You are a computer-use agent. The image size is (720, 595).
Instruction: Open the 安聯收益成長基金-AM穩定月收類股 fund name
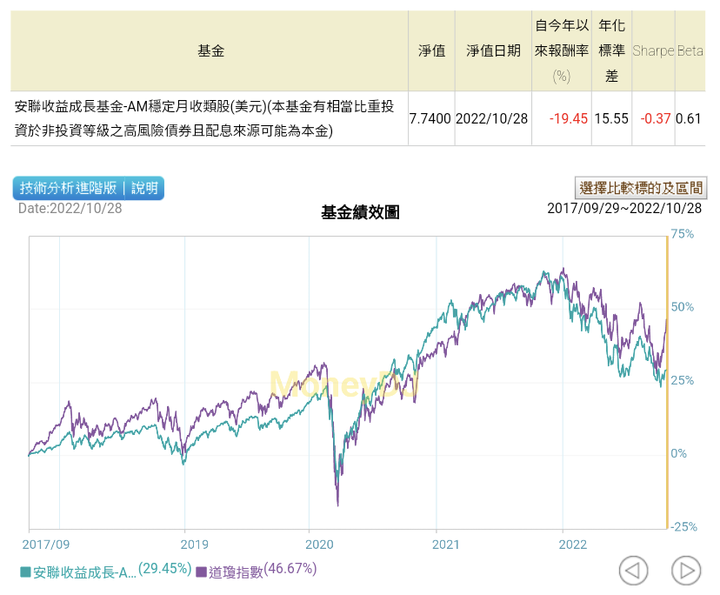(x=204, y=118)
